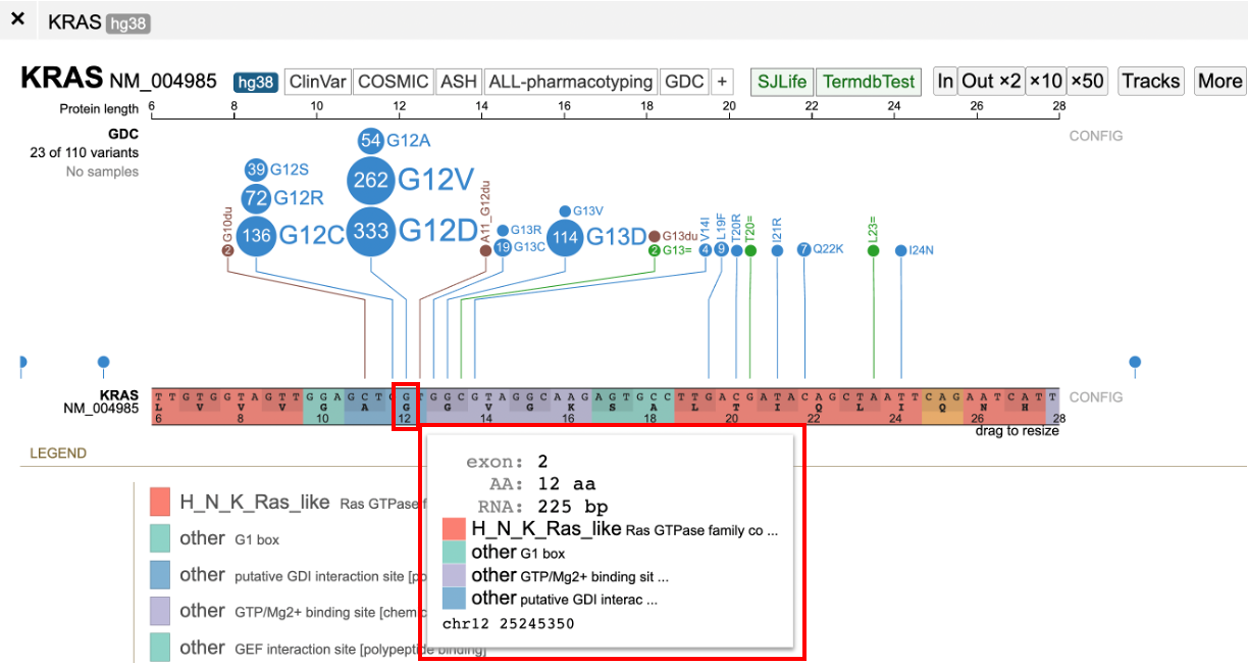Toggle the TermdbTest dataset track
Screen dimensions: 1248x664
[x=869, y=81]
